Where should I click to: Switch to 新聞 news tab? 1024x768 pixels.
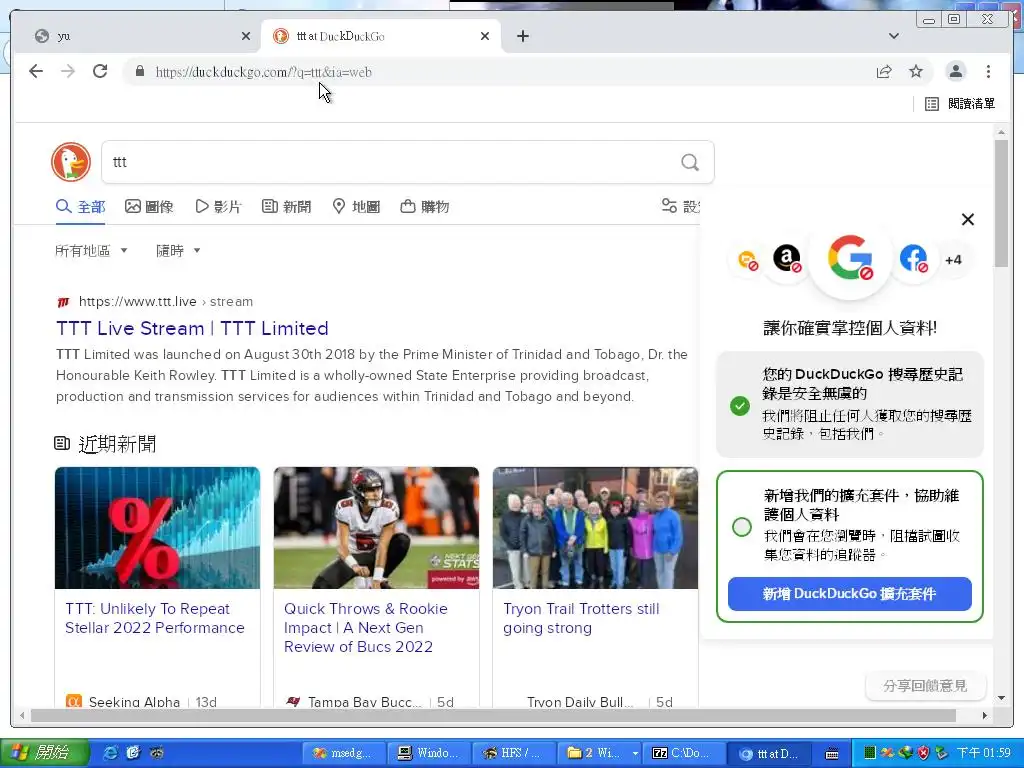(x=287, y=207)
